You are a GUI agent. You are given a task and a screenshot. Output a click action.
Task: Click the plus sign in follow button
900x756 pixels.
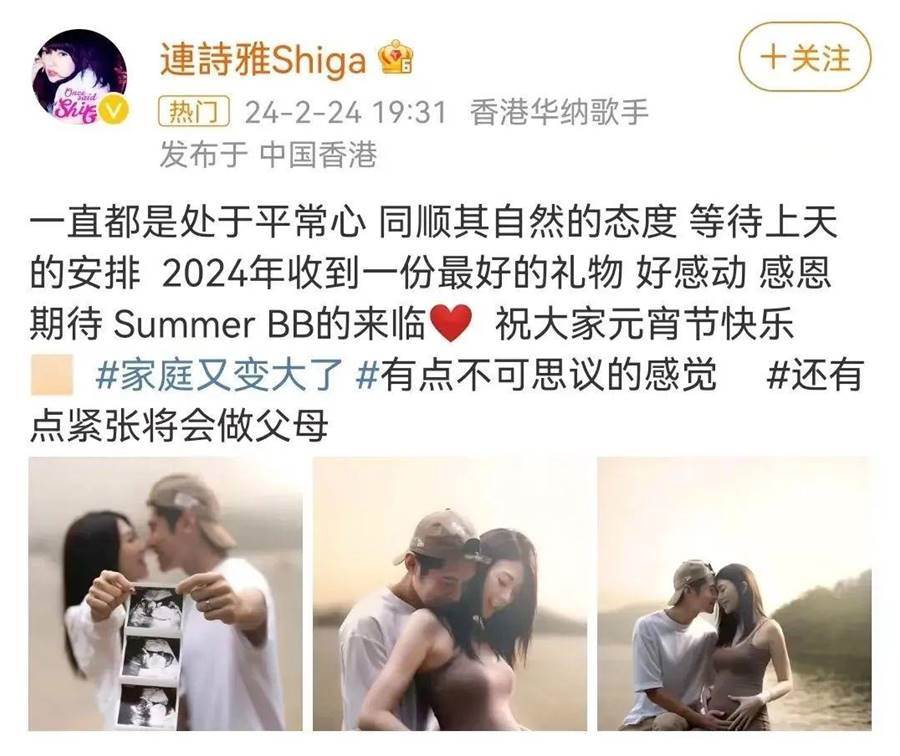pyautogui.click(x=773, y=58)
